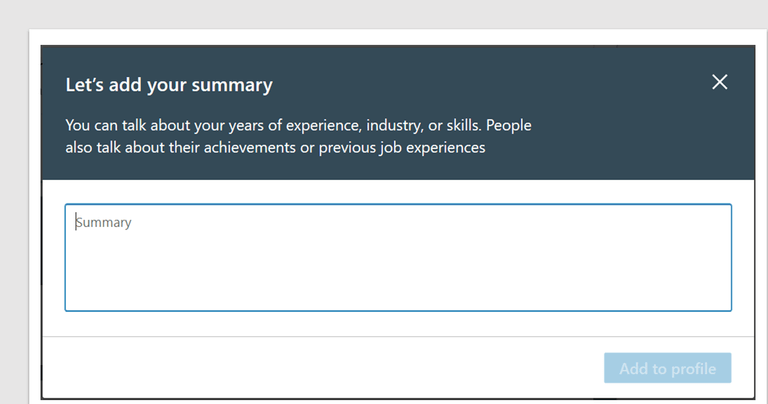Select the "Let's add your summary" heading
This screenshot has height=404, width=768.
(169, 85)
